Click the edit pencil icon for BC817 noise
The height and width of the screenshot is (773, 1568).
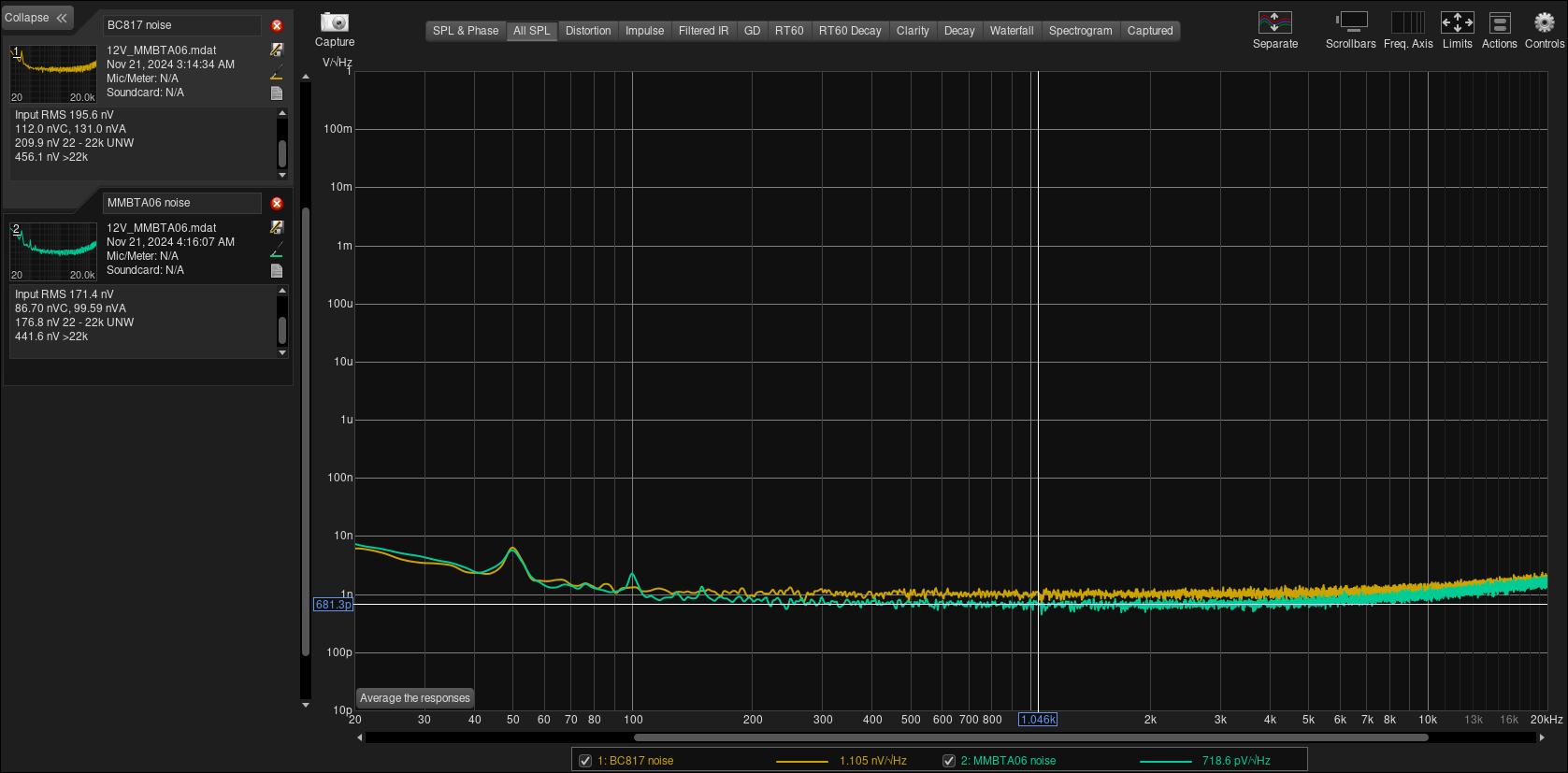(x=277, y=50)
